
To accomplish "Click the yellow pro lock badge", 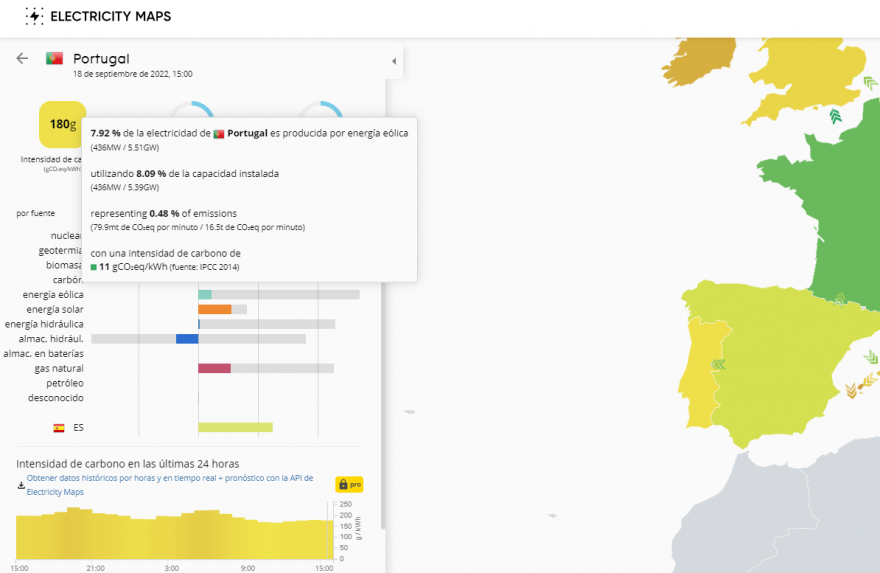I will [x=349, y=484].
